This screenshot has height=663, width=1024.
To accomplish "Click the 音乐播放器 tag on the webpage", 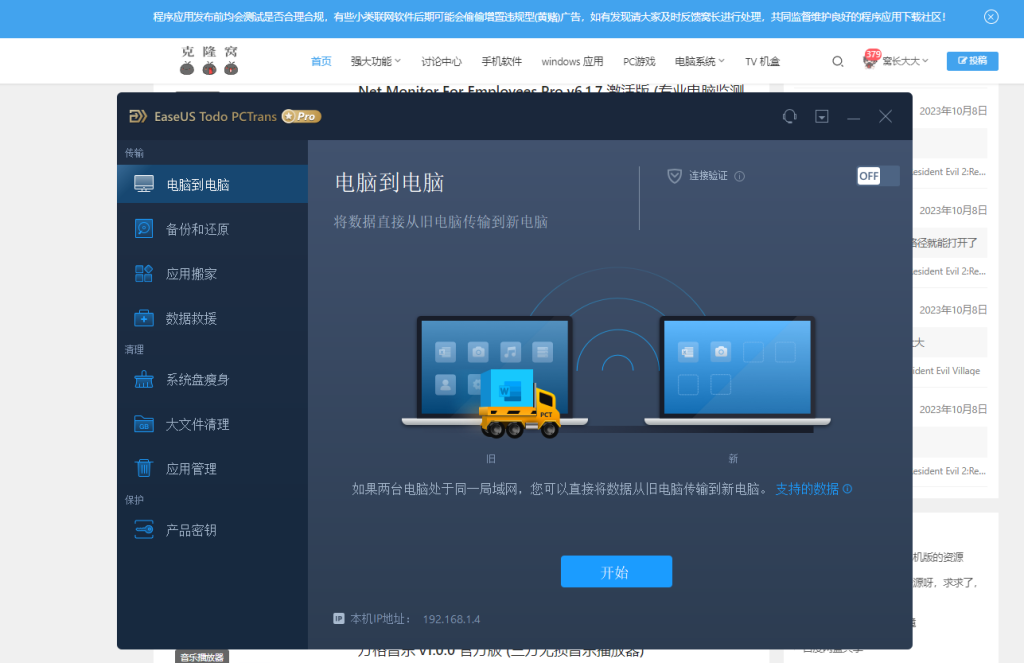I will pos(202,656).
